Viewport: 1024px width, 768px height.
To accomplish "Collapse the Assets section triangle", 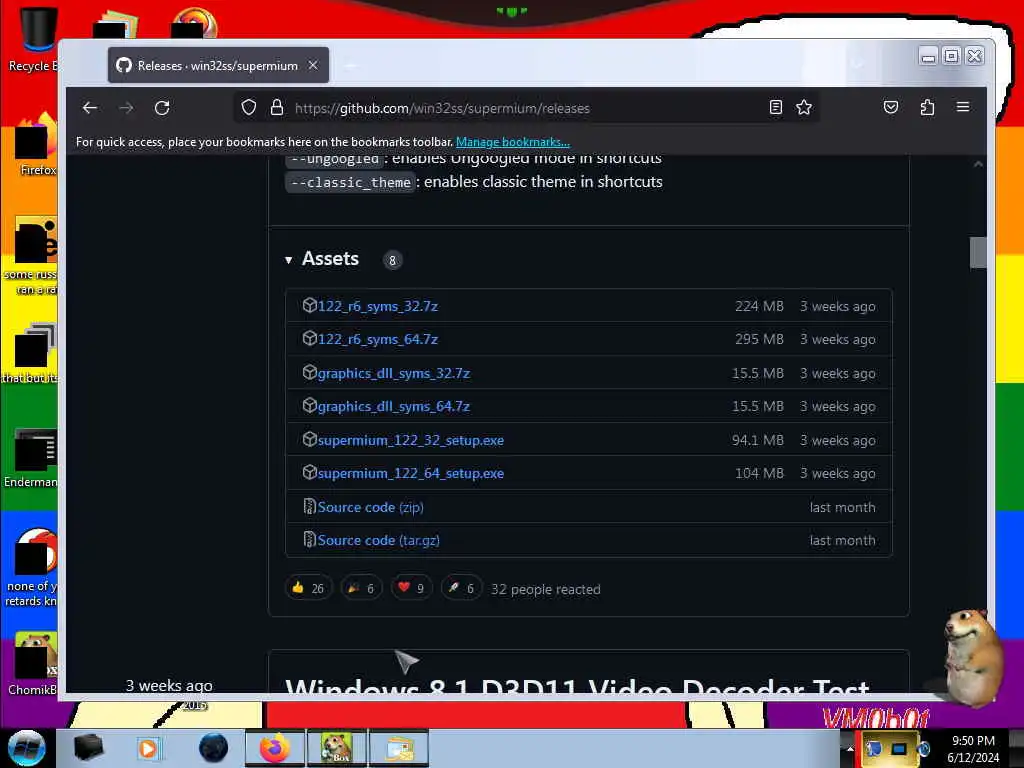I will click(289, 260).
